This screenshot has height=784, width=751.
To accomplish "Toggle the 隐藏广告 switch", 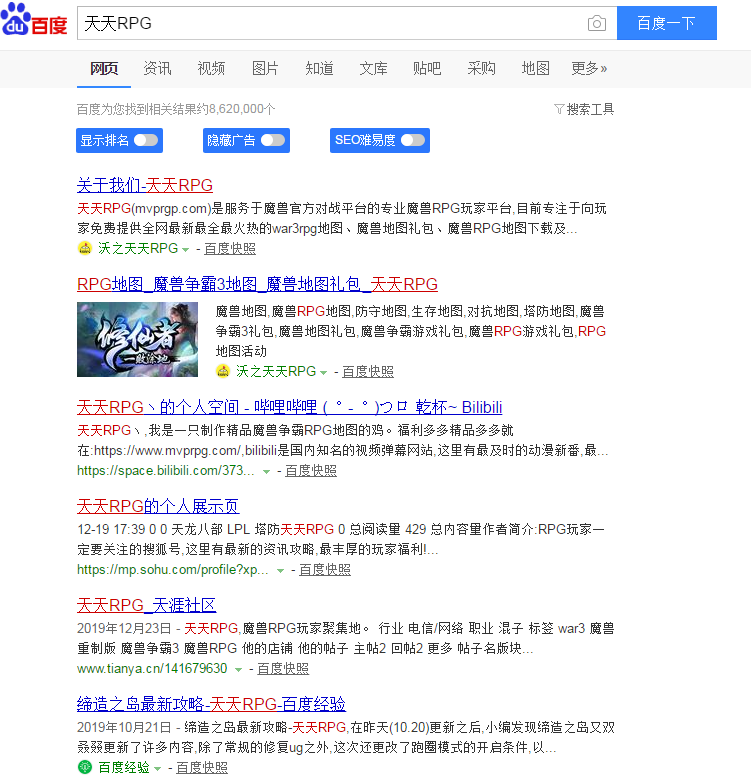I will click(273, 140).
